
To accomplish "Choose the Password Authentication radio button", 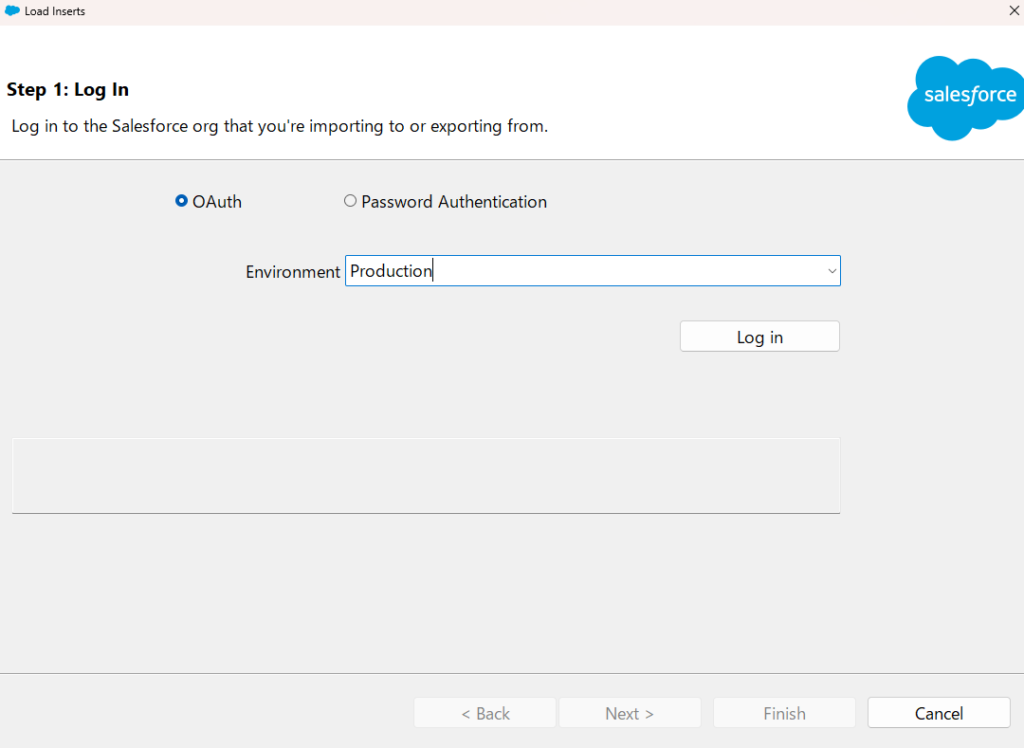I will pos(350,201).
